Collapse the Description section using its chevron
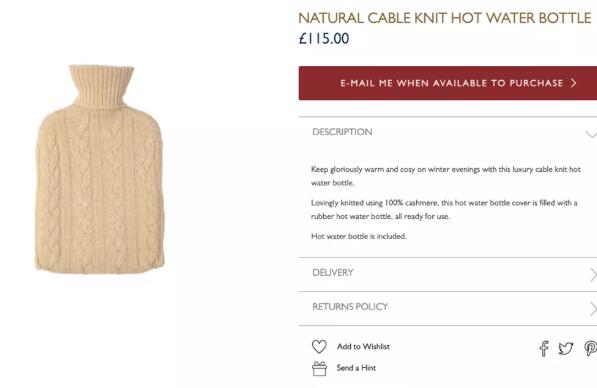Image resolution: width=597 pixels, height=388 pixels. [591, 134]
